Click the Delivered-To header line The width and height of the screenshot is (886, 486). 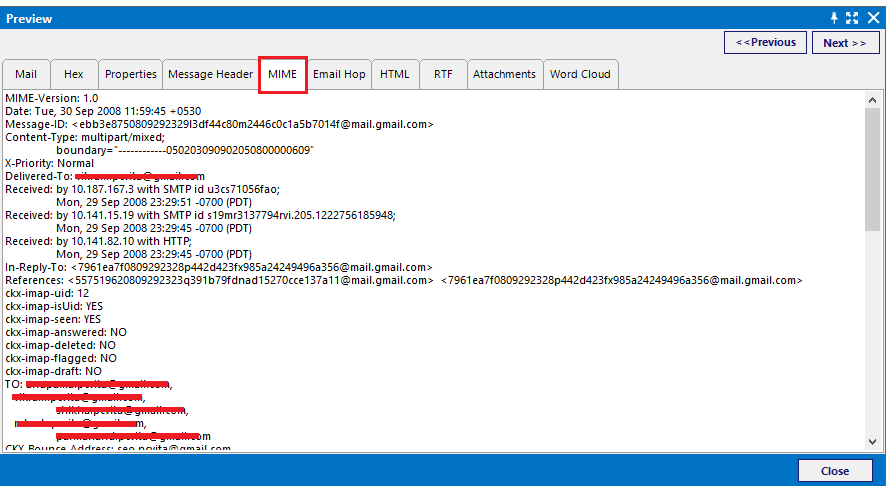(105, 176)
